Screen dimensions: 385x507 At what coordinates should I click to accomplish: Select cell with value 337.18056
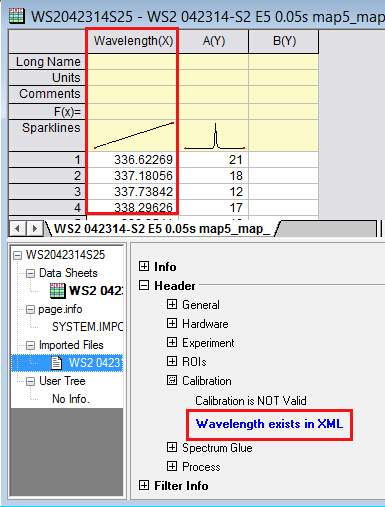[133, 176]
